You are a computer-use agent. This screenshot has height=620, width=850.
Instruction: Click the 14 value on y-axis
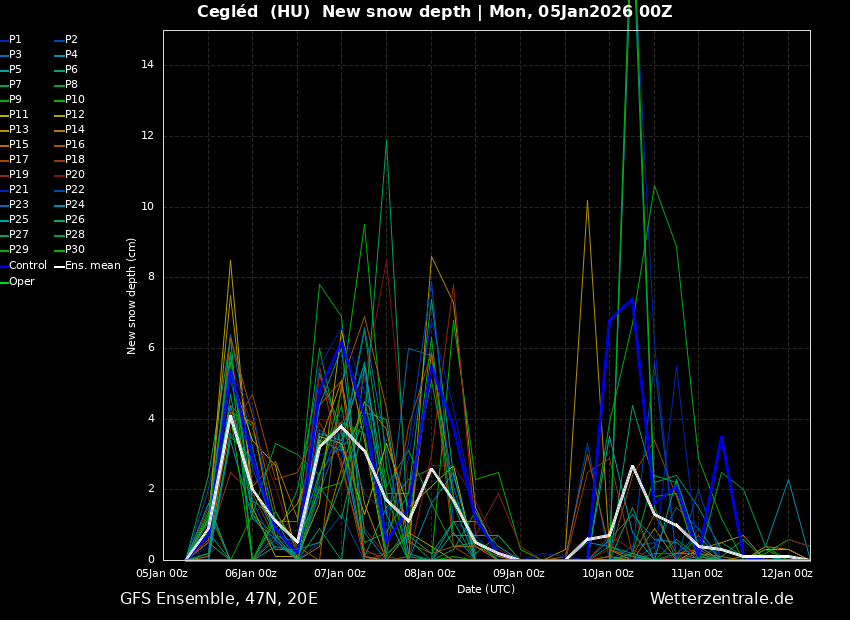click(147, 65)
